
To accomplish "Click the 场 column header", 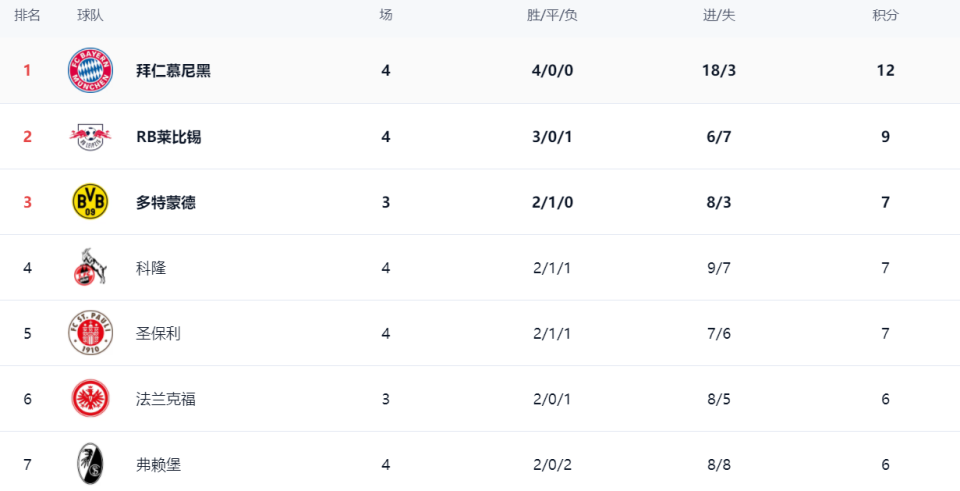I will (x=386, y=15).
